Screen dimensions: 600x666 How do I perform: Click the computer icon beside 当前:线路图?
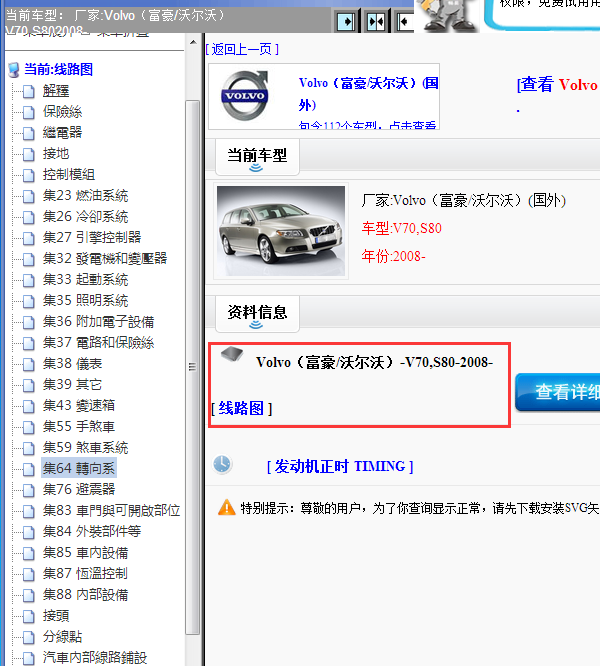click(x=14, y=70)
